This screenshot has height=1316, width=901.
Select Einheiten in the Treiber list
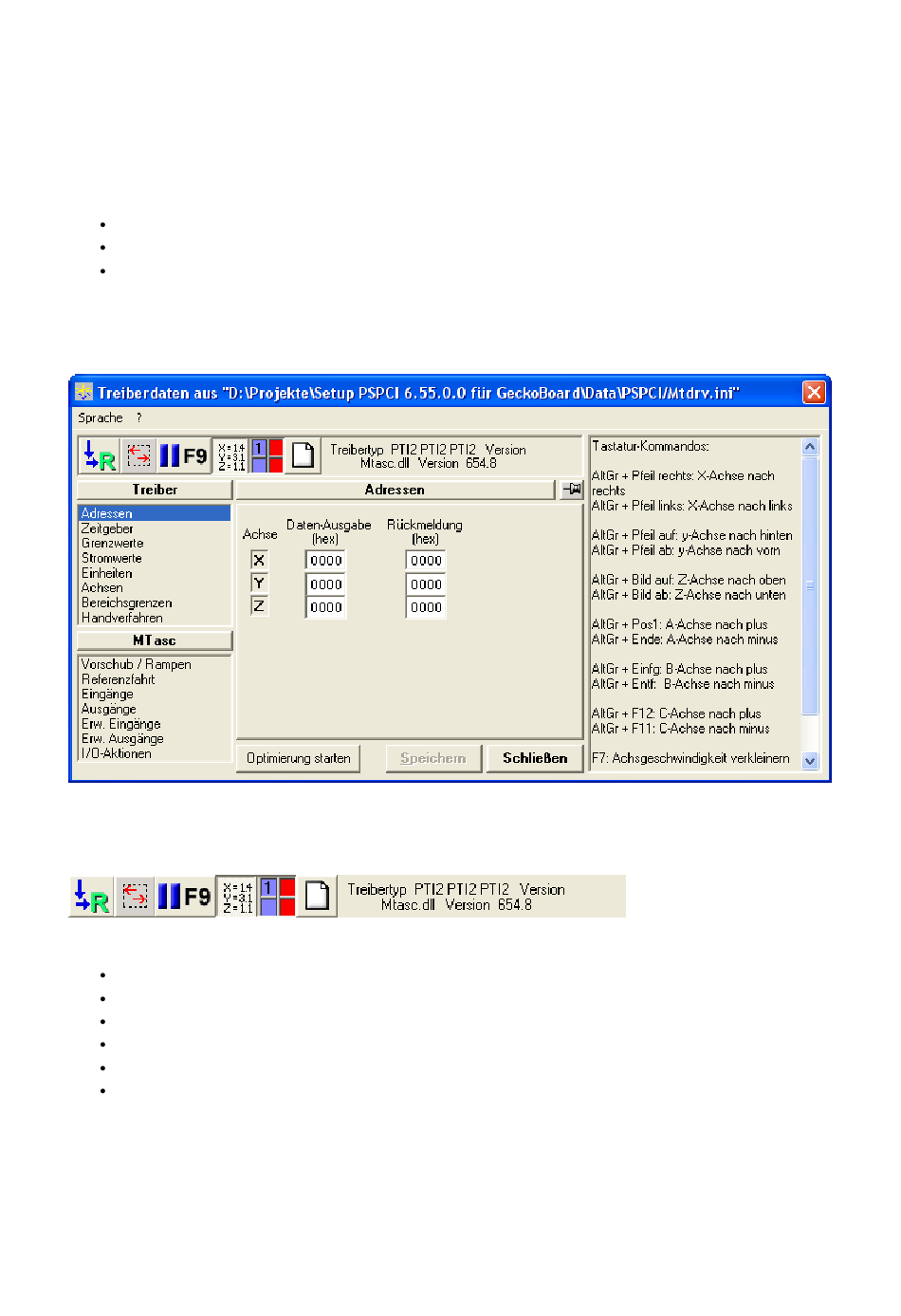[155, 573]
